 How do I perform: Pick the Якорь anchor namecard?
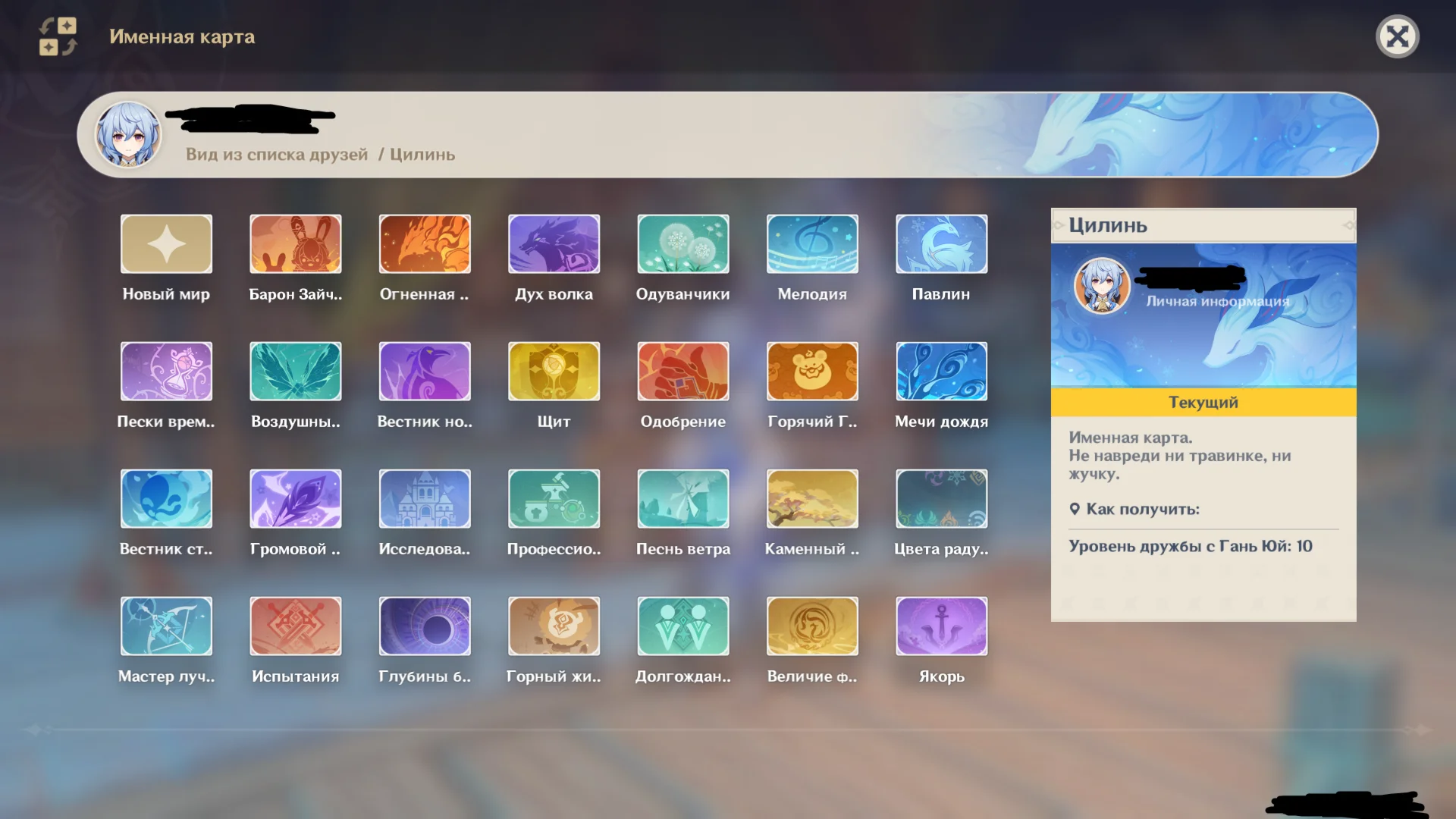[941, 626]
